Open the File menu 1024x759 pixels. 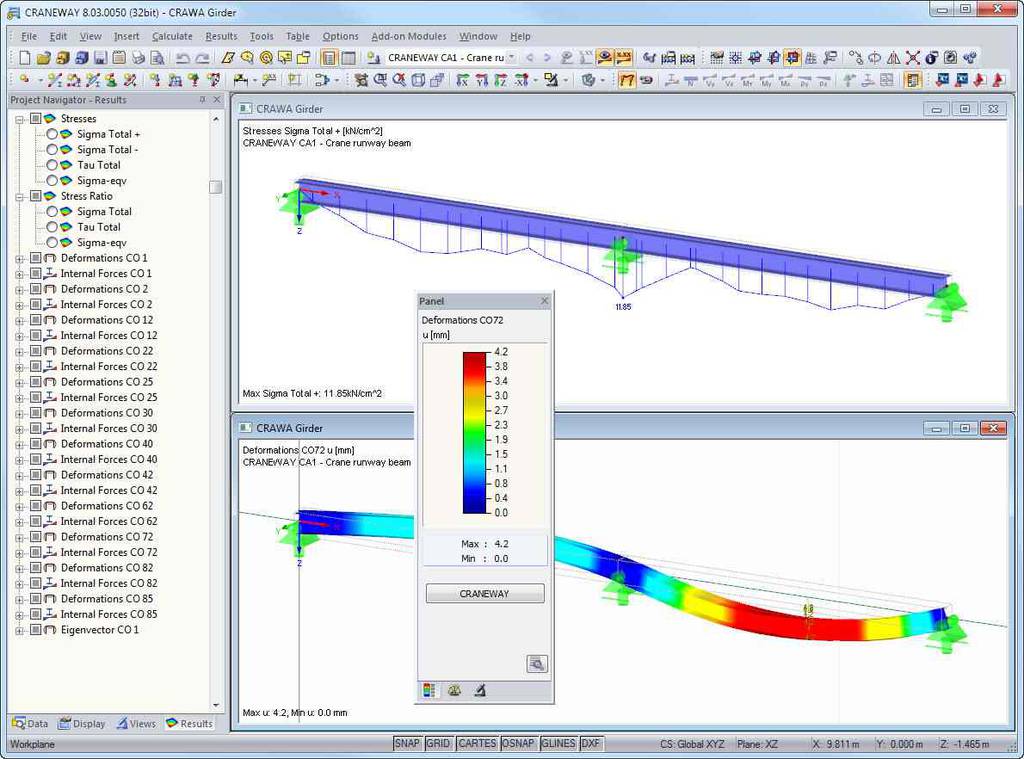tap(29, 37)
